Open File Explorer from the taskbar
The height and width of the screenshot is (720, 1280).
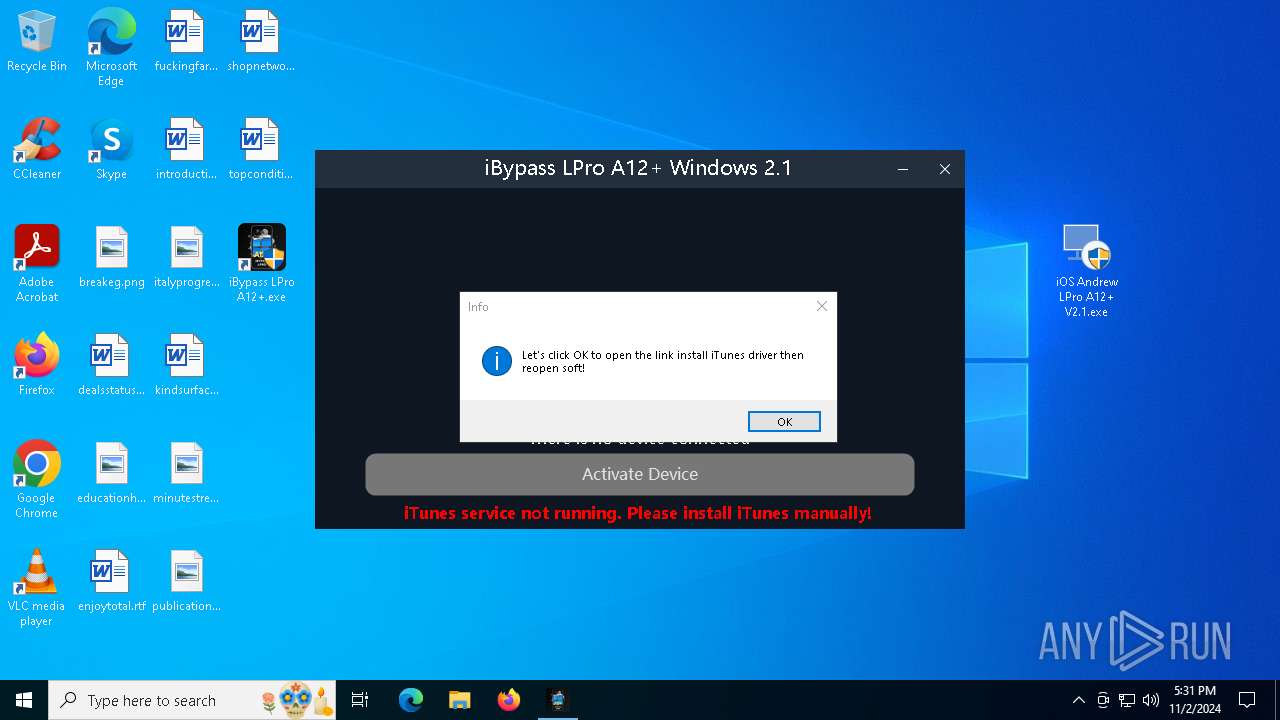459,700
